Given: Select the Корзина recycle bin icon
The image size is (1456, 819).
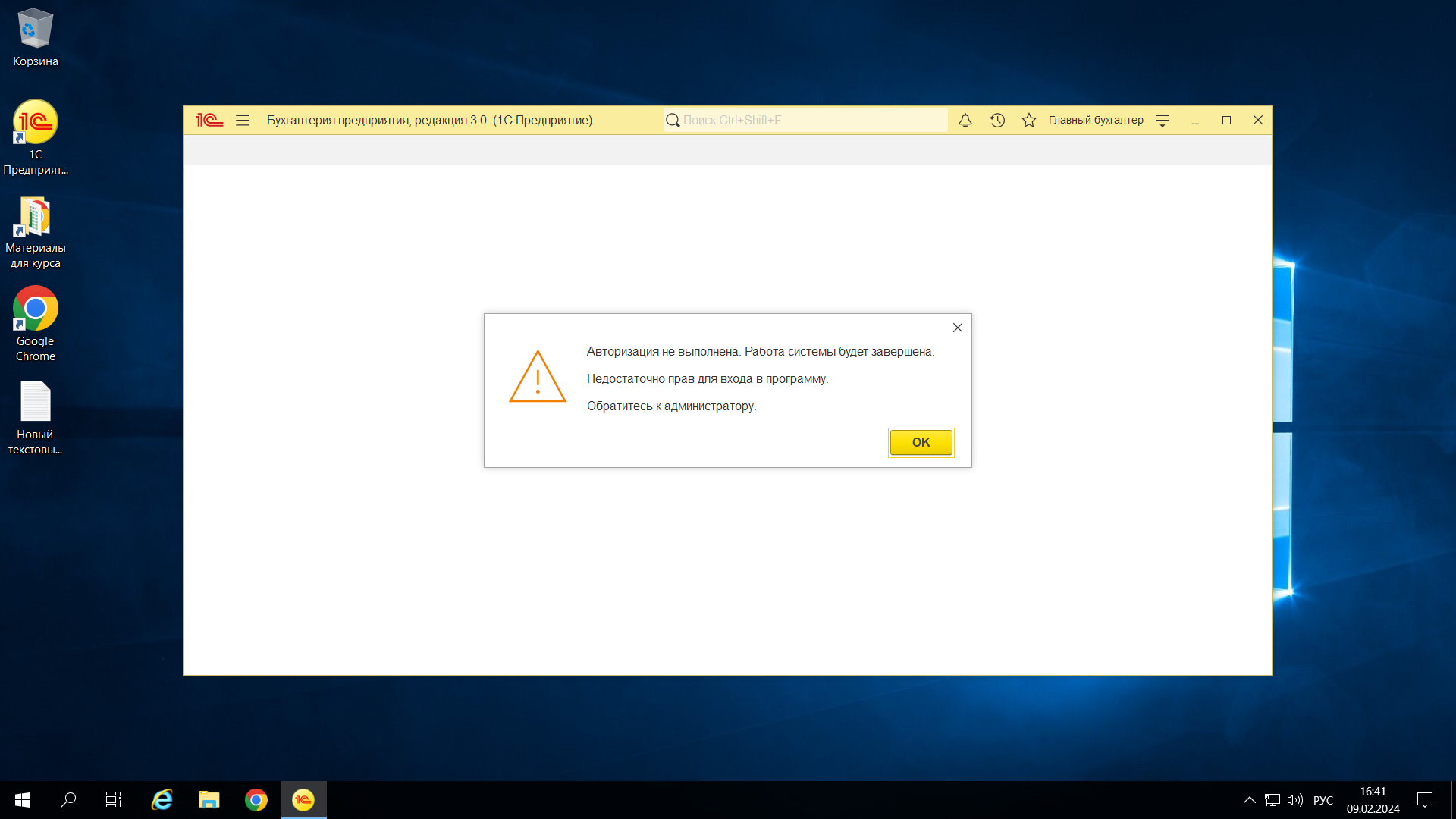Looking at the screenshot, I should point(36,30).
